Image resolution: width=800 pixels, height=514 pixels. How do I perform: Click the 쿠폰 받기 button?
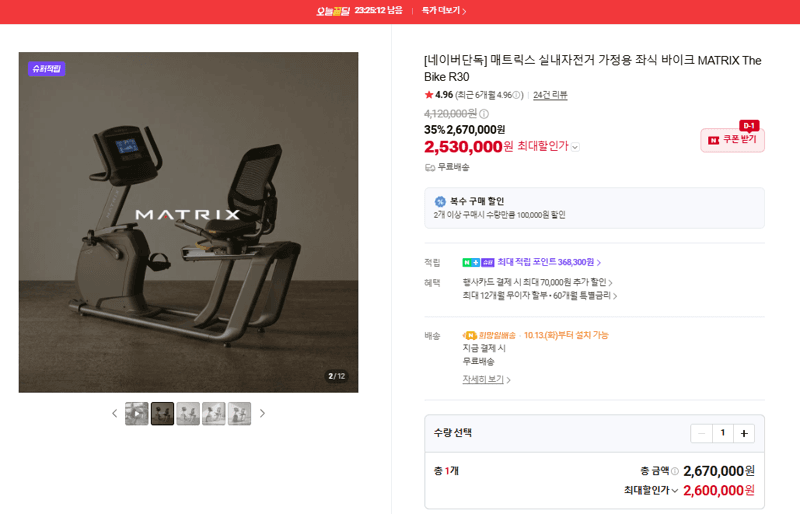point(732,140)
